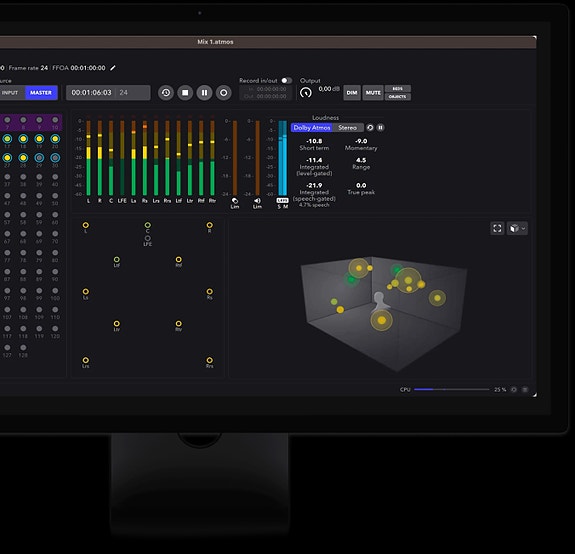Open the settings gear beside CPU 25 %

[x=514, y=390]
